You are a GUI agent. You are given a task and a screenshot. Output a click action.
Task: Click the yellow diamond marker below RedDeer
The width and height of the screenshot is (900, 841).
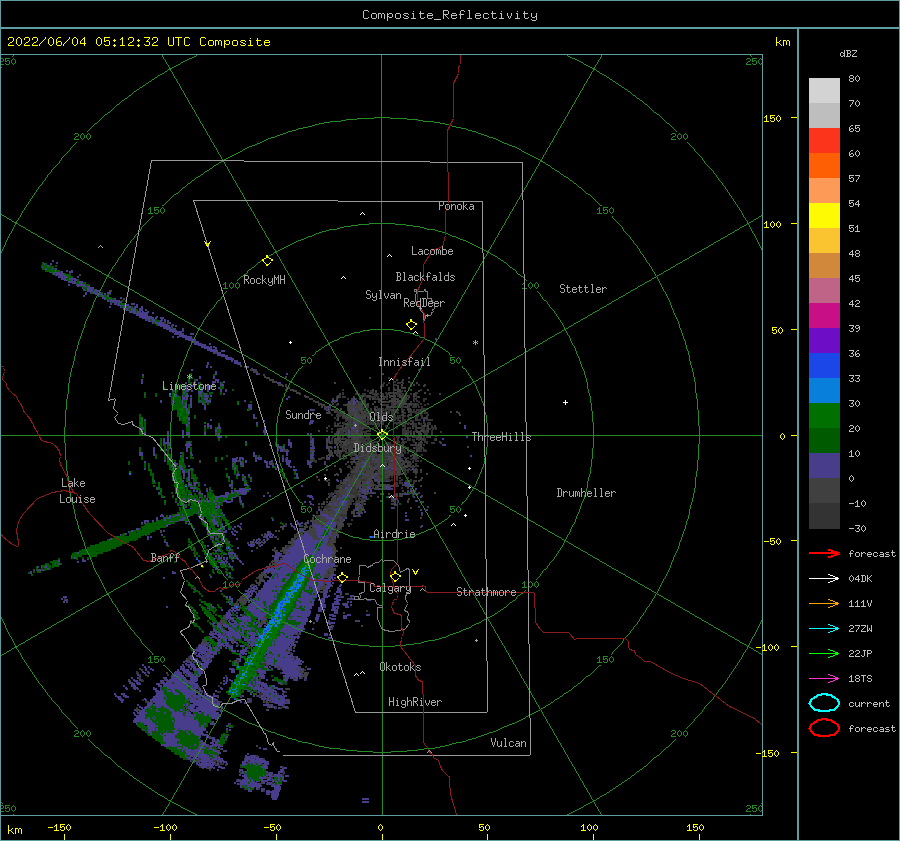pyautogui.click(x=412, y=325)
